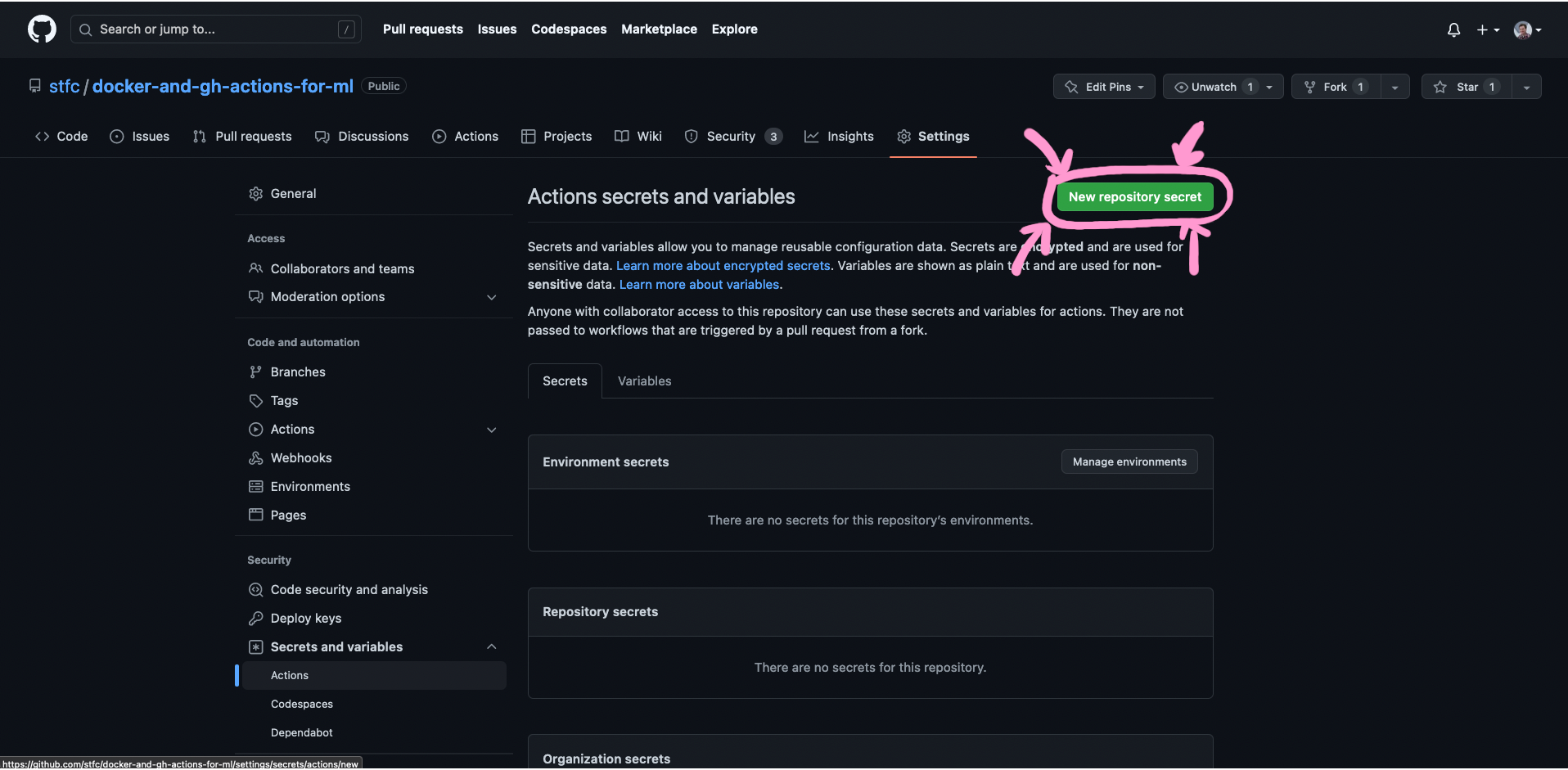Open the Unwatch dropdown arrow

[x=1269, y=86]
